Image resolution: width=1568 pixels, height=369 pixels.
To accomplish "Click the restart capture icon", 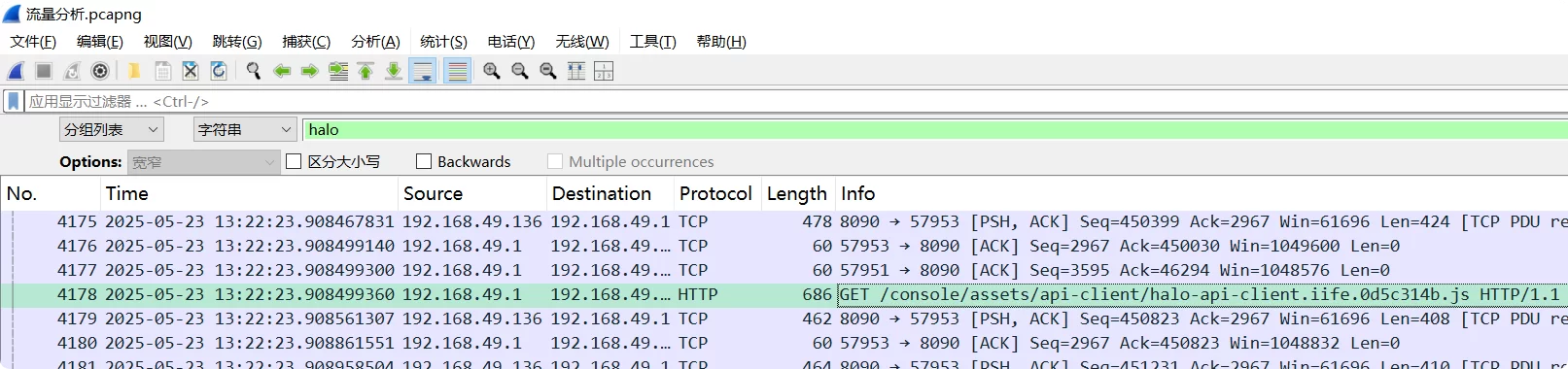I will (72, 71).
